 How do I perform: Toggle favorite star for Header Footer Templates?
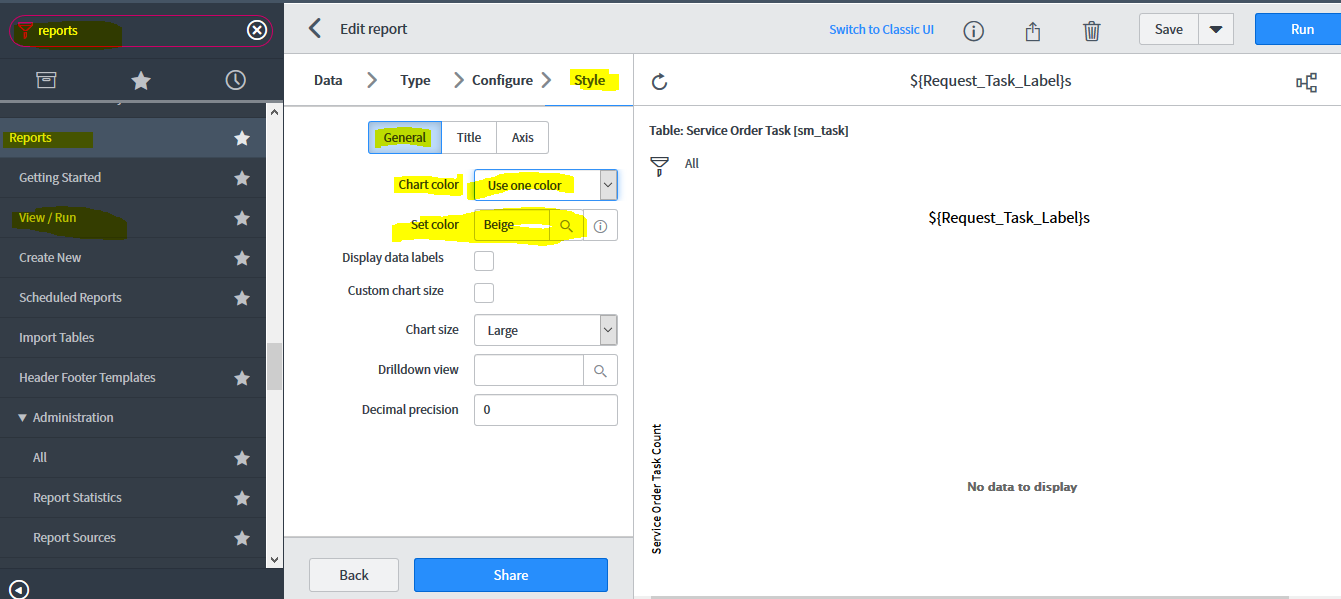click(x=242, y=378)
